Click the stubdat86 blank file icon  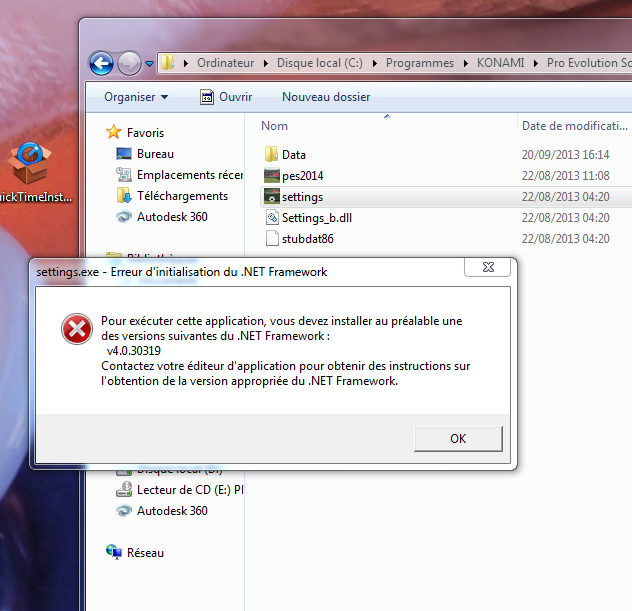pyautogui.click(x=272, y=238)
